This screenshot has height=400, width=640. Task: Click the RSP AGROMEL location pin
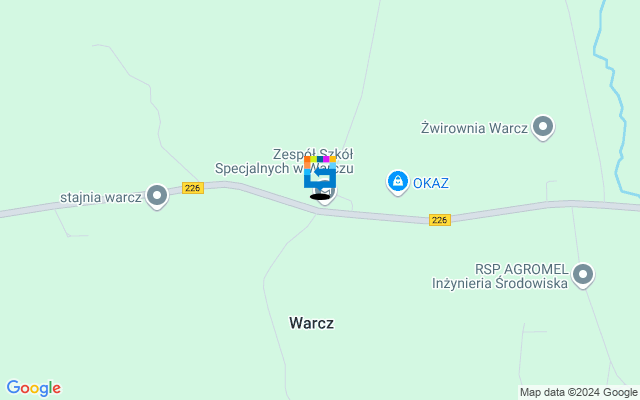click(x=583, y=275)
